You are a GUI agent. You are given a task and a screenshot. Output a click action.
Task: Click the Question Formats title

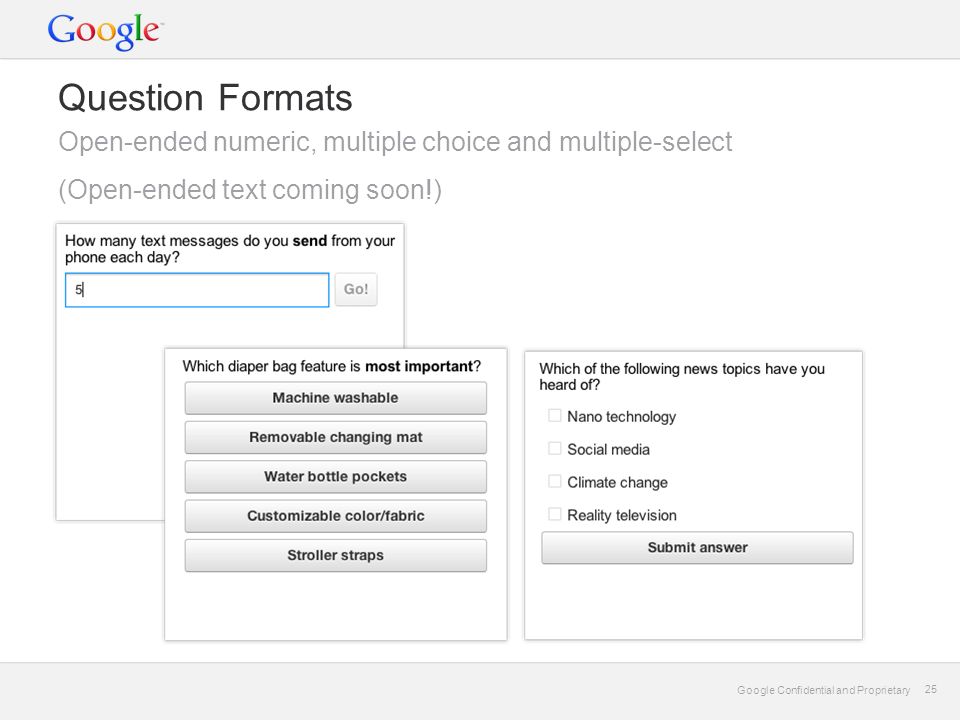(x=205, y=98)
